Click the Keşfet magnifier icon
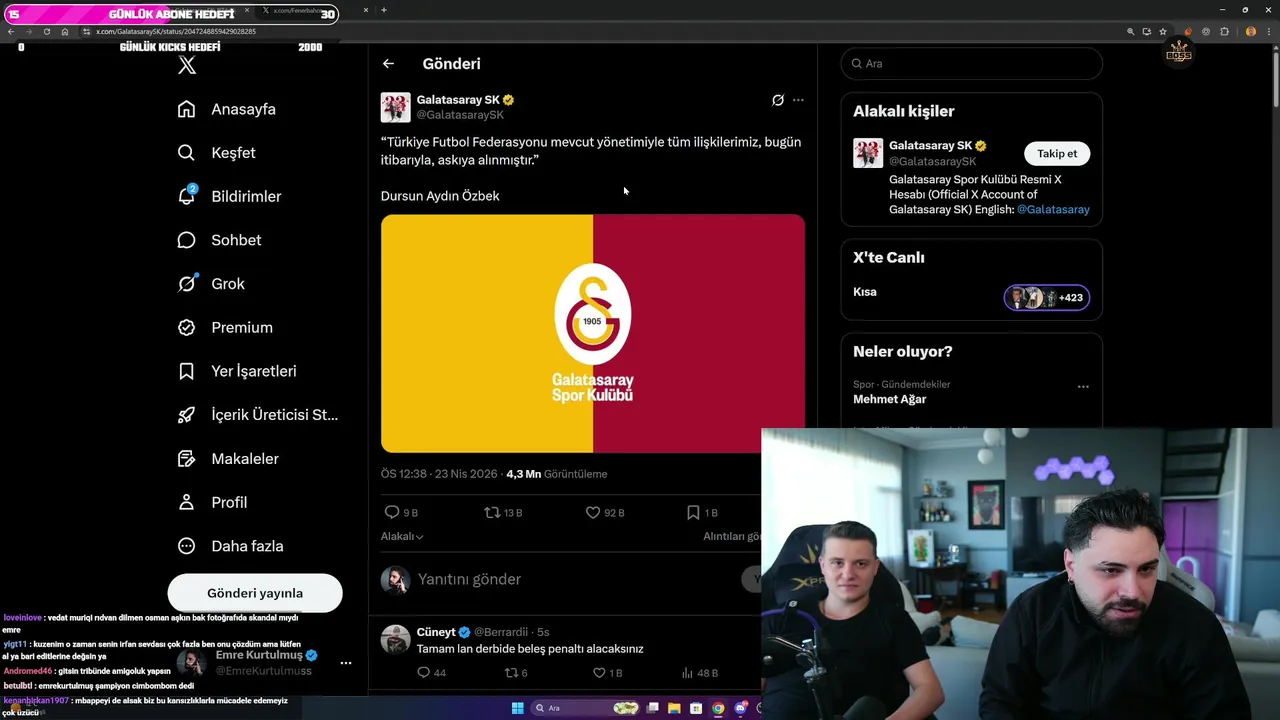Image resolution: width=1280 pixels, height=720 pixels. pos(186,153)
